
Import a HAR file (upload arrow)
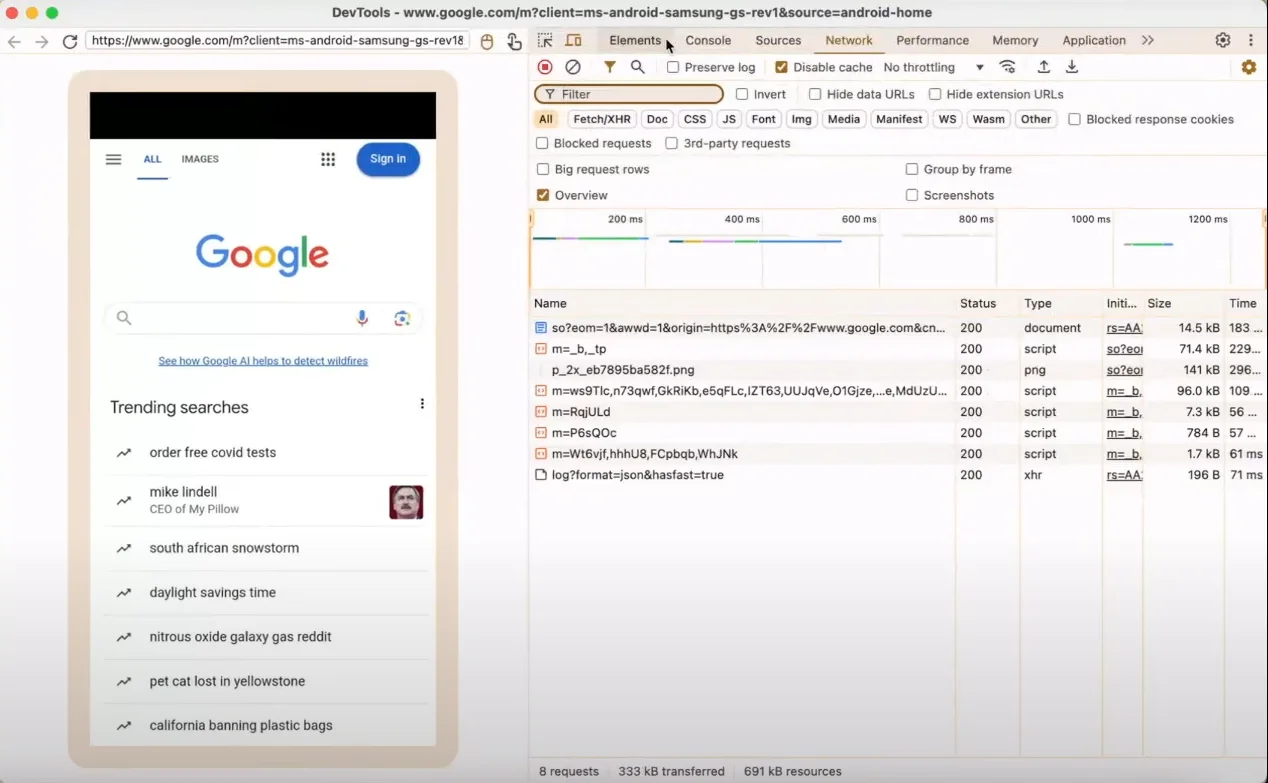tap(1043, 67)
